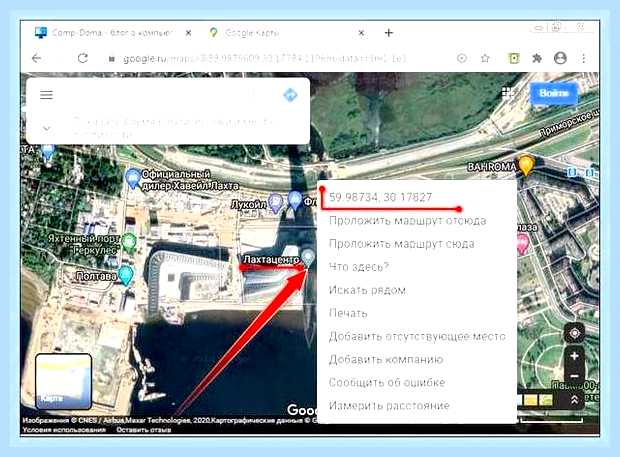620x457 pixels.
Task: Bookmark page with the star icon
Action: (x=485, y=59)
